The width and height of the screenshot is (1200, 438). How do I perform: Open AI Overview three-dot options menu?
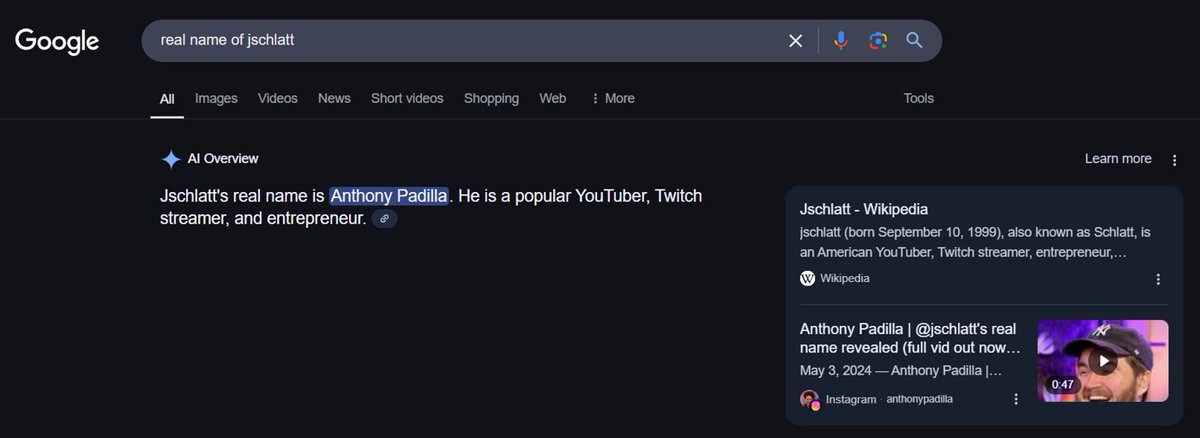coord(1174,160)
